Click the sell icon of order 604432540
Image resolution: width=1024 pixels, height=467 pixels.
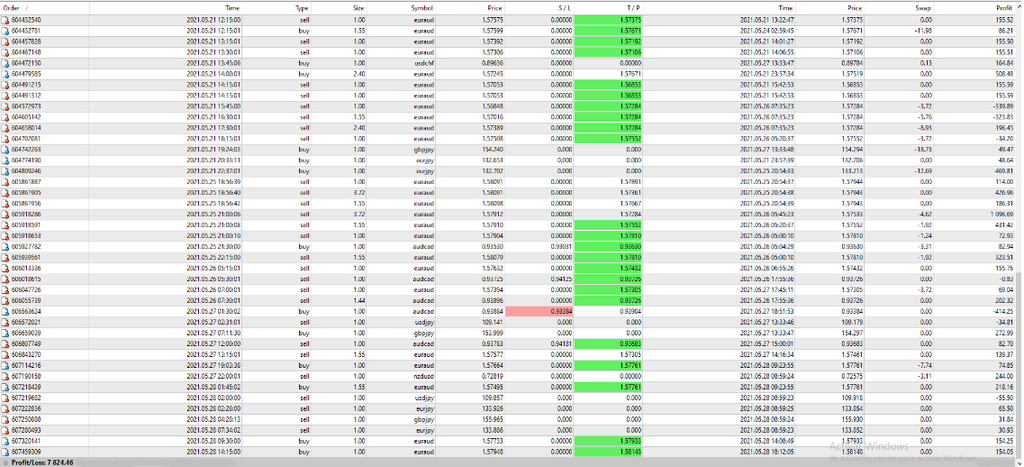tap(5, 20)
